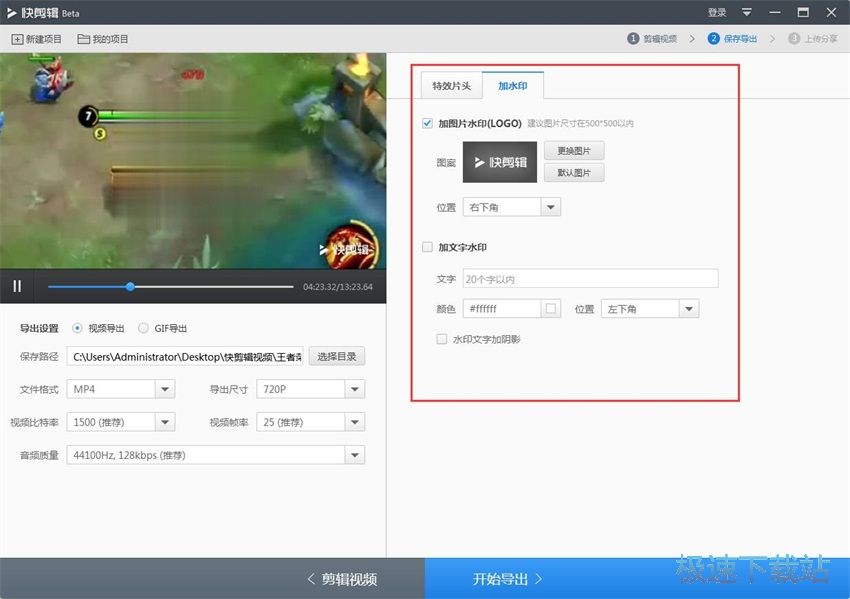Open image watermark 位置 右下角 dropdown
Viewport: 850px width, 599px height.
[x=512, y=207]
